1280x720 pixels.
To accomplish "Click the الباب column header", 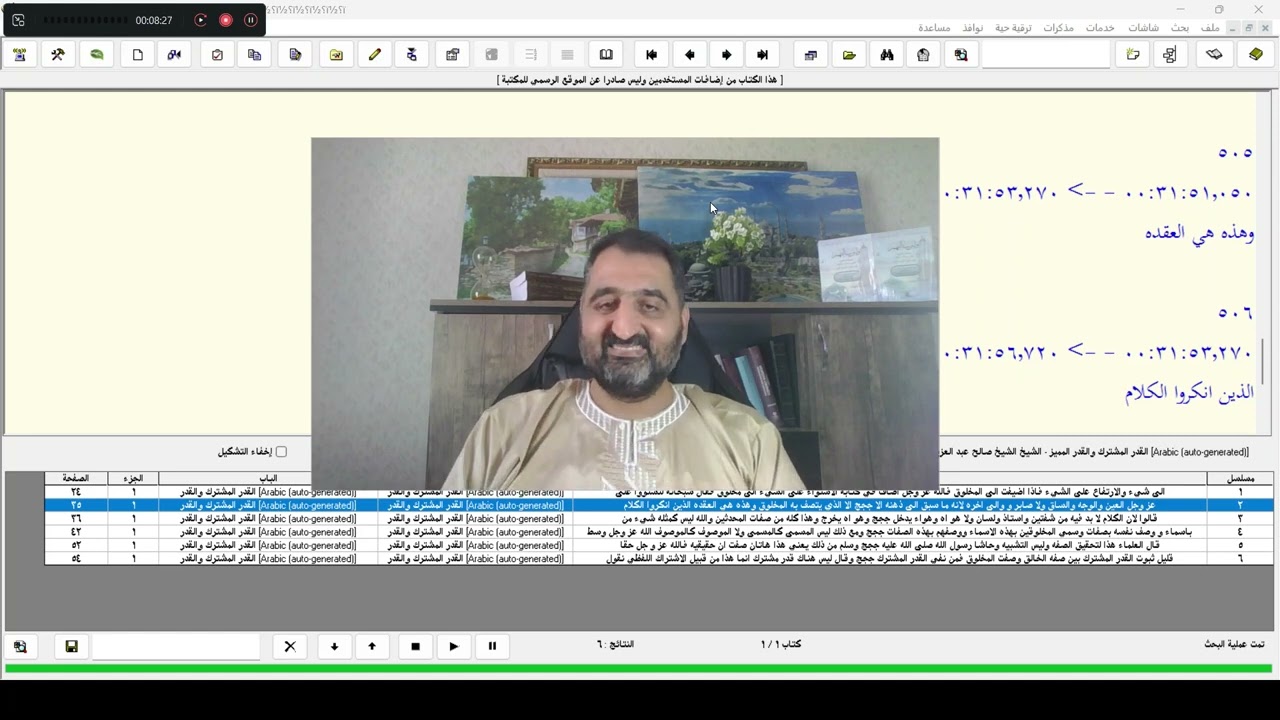I will point(268,478).
